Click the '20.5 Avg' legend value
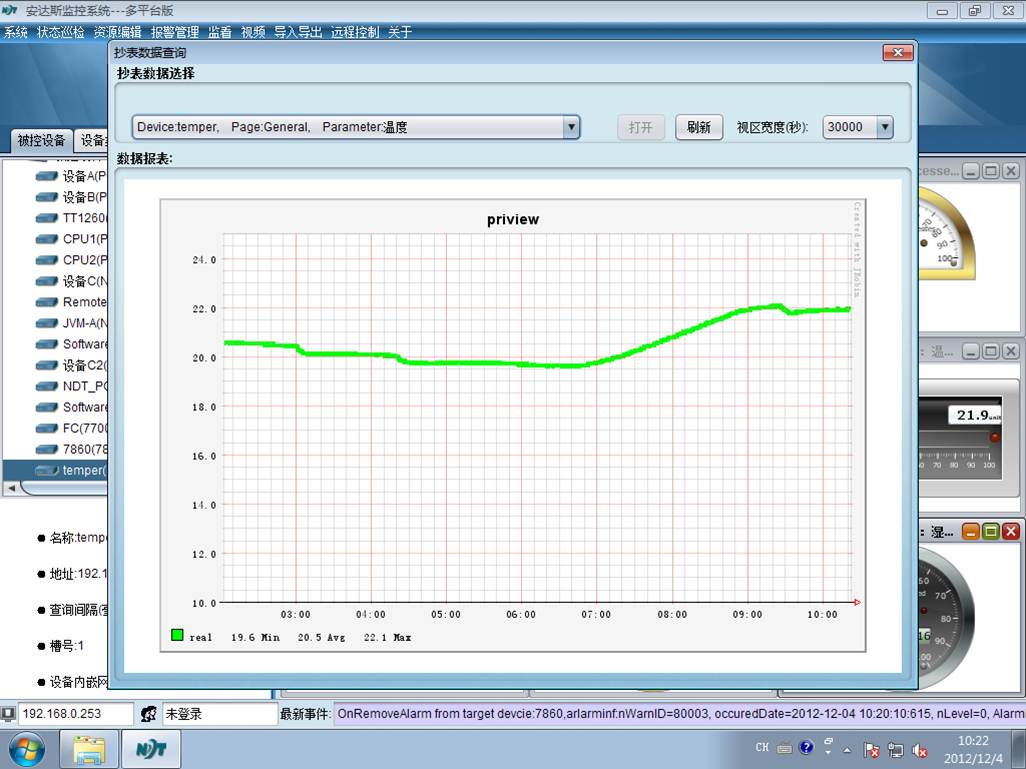Viewport: 1026px width, 769px height. 321,637
